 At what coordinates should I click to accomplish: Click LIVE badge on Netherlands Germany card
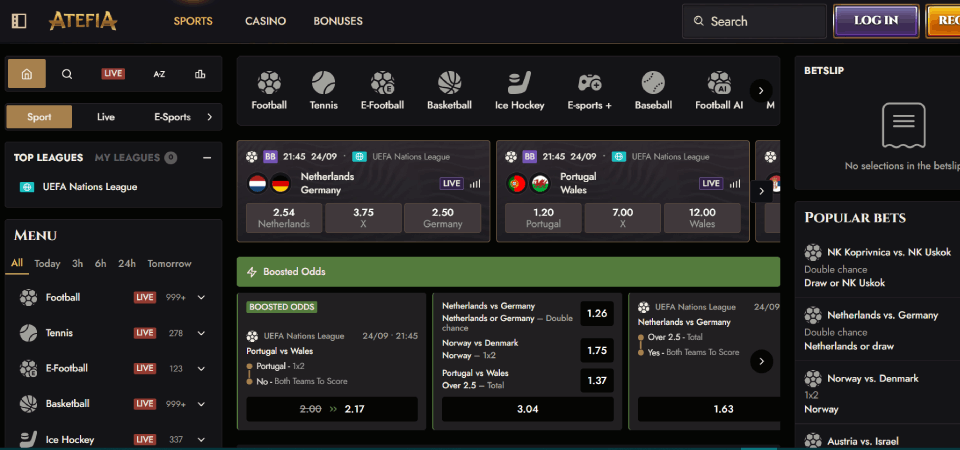tap(452, 184)
